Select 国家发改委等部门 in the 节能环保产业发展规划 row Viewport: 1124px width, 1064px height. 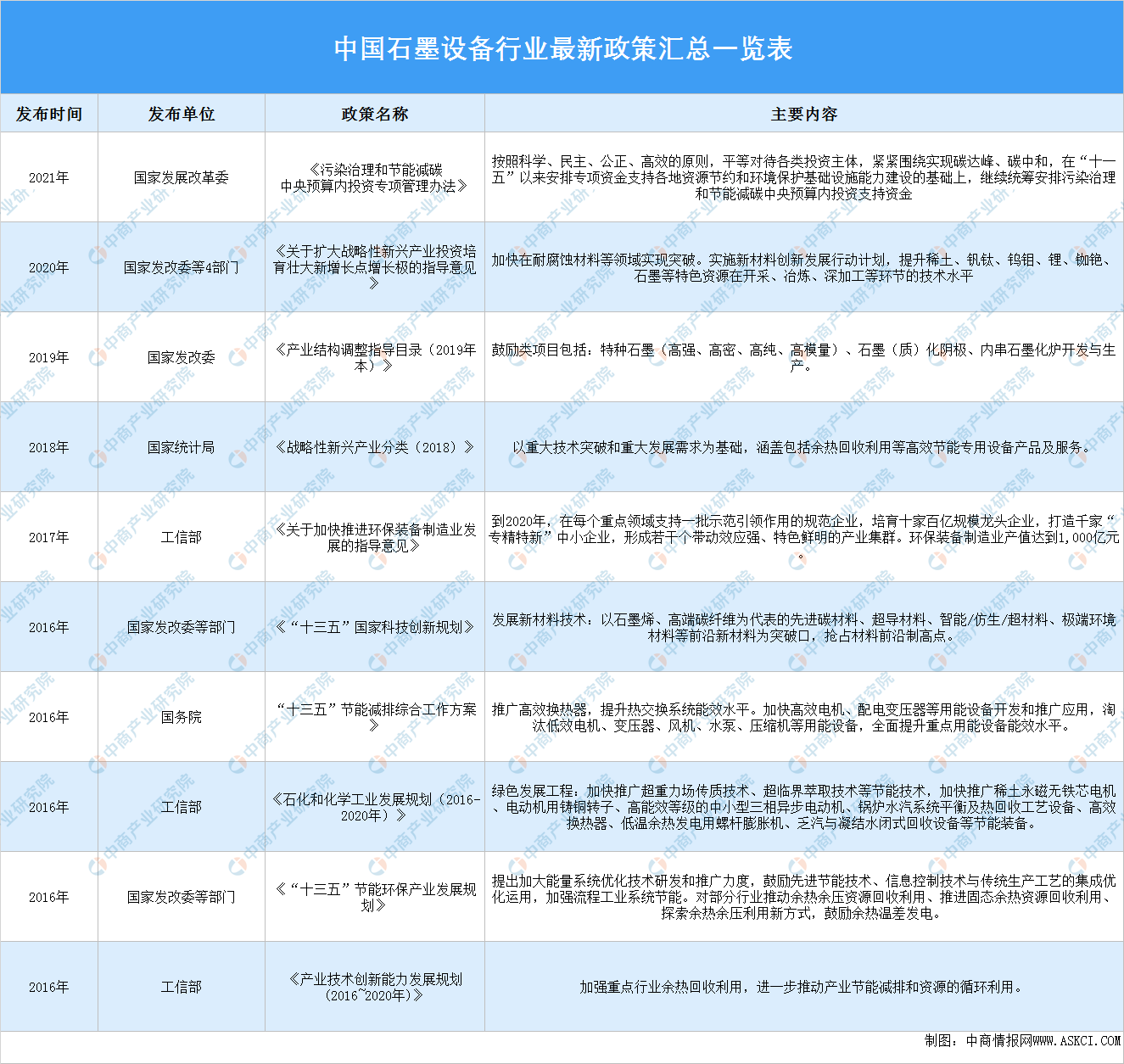pyautogui.click(x=182, y=897)
